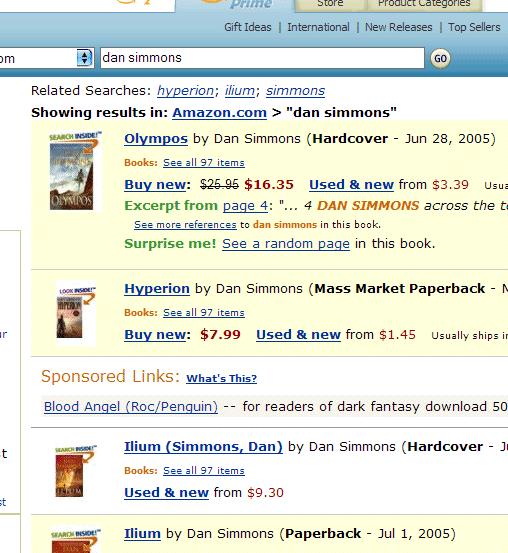This screenshot has height=553, width=508.
Task: Open the search category dropdown arrows
Action: (x=84, y=58)
